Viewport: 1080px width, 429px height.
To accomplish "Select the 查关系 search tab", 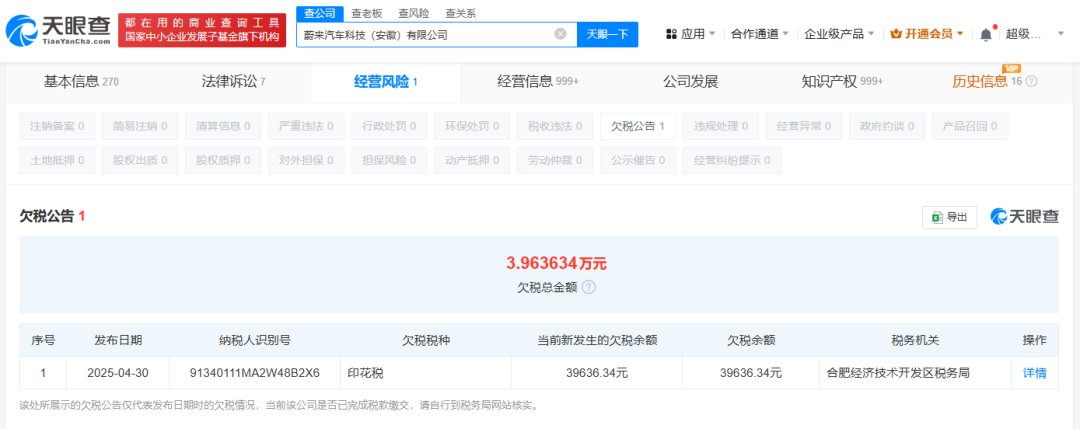I will tap(461, 14).
